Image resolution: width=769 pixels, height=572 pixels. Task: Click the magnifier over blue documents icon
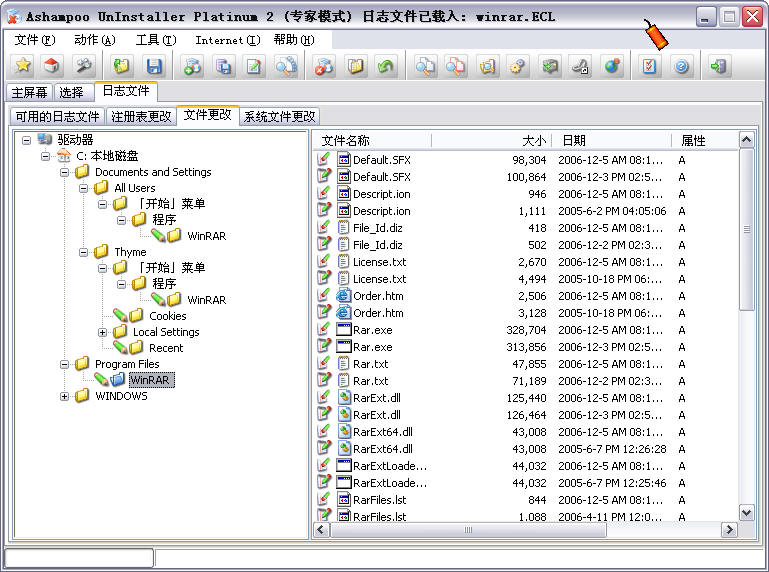pyautogui.click(x=424, y=65)
